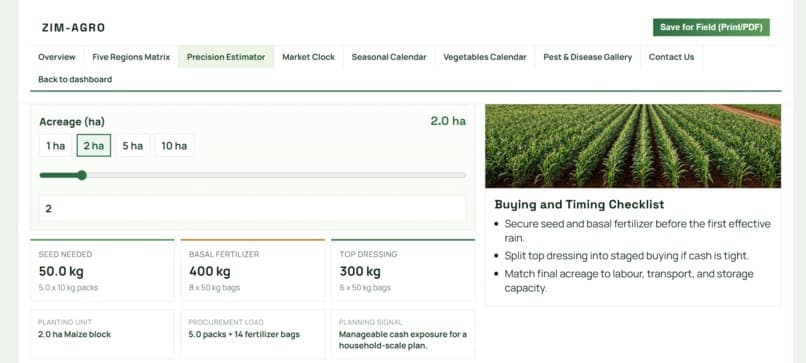Open the Overview tab
Image resolution: width=806 pixels, height=363 pixels.
click(x=57, y=57)
